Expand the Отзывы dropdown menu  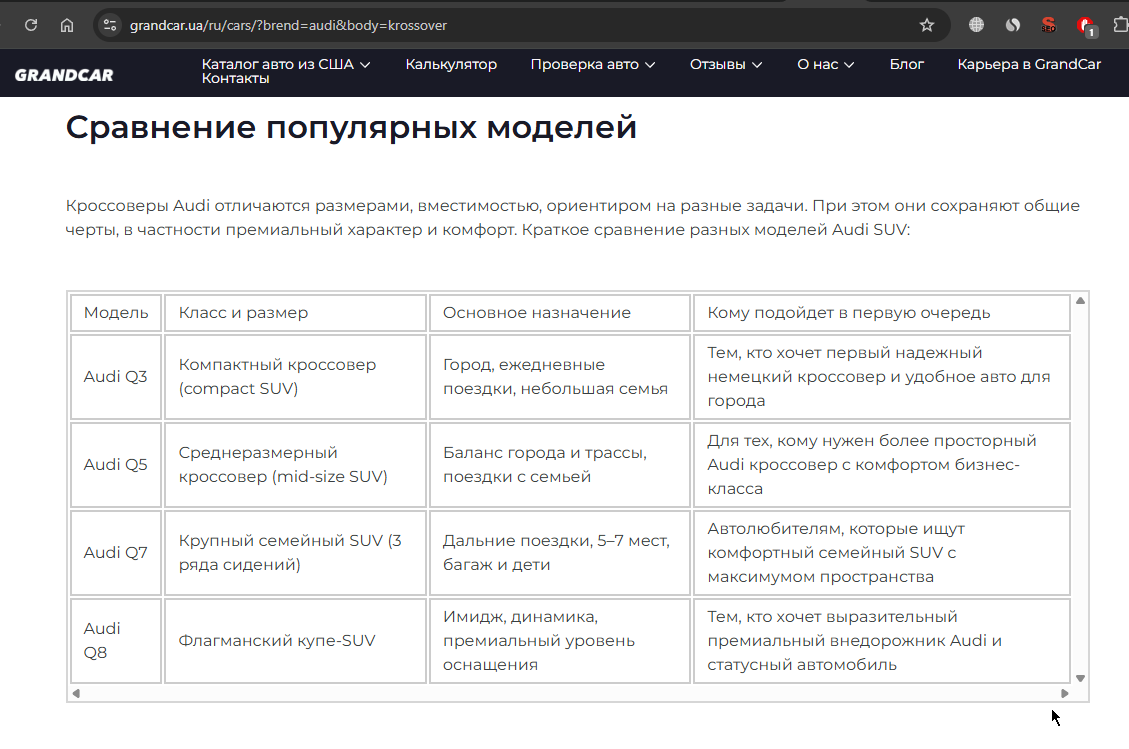click(726, 64)
